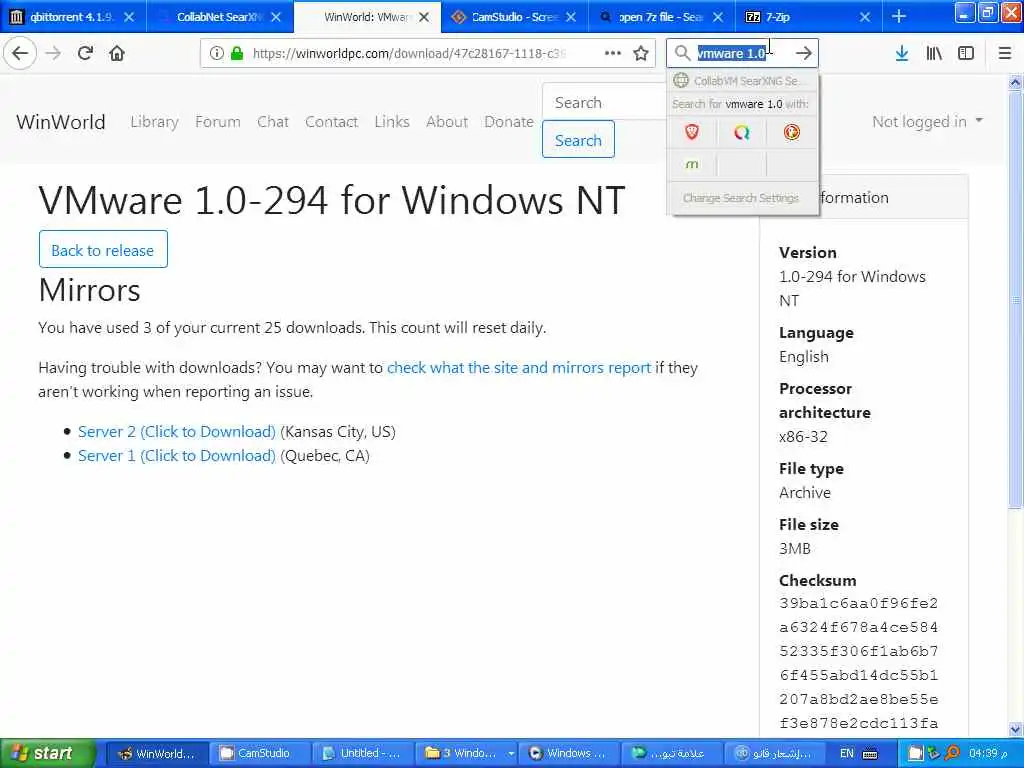Viewport: 1024px width, 768px height.
Task: Switch to Untitled taskbar window
Action: pyautogui.click(x=362, y=754)
